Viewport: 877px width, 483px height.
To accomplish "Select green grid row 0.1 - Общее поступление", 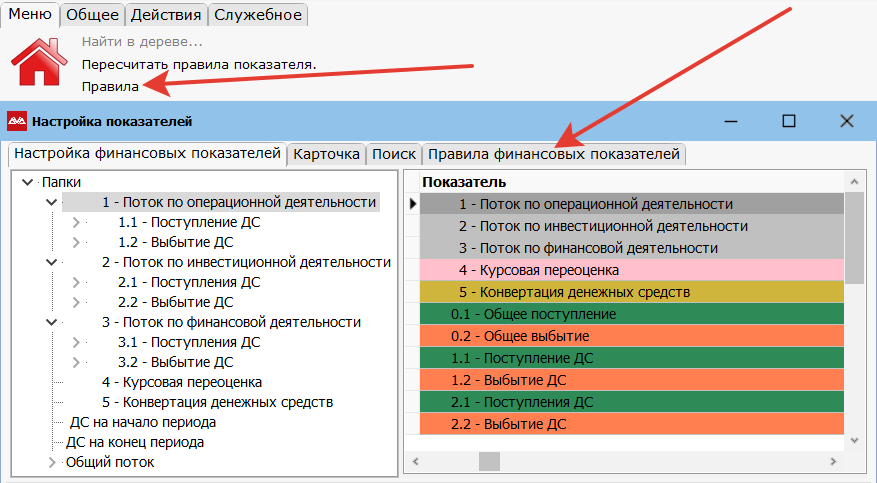I will point(631,314).
